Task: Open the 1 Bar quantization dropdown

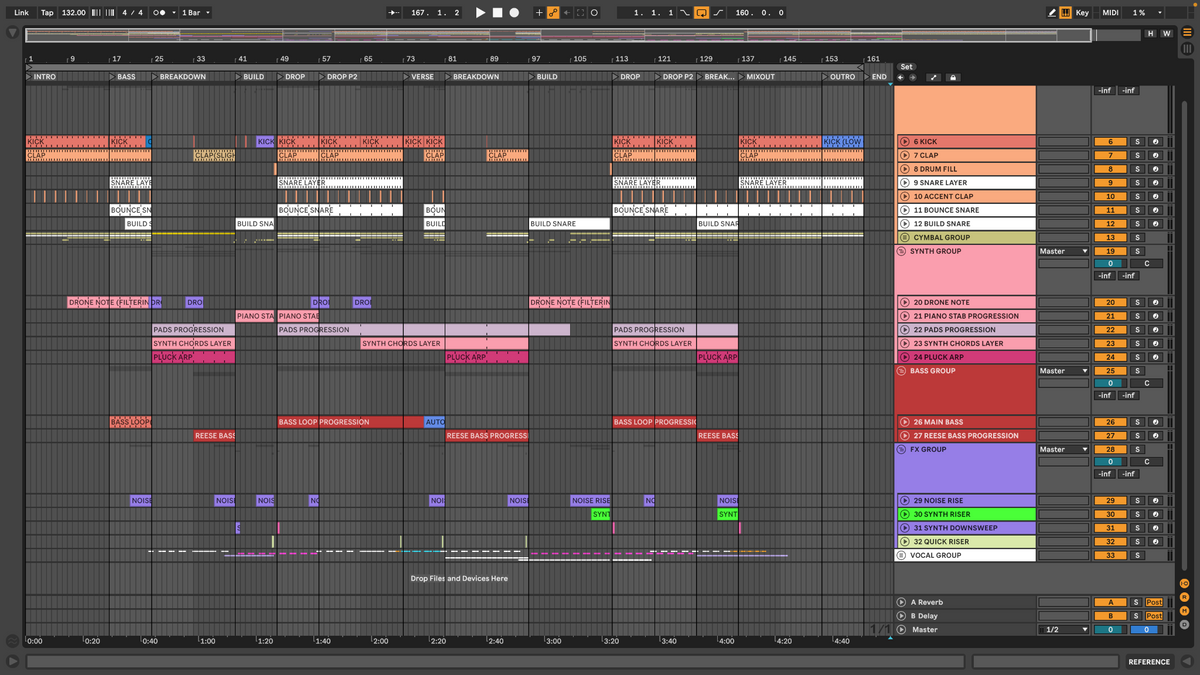Action: 196,13
